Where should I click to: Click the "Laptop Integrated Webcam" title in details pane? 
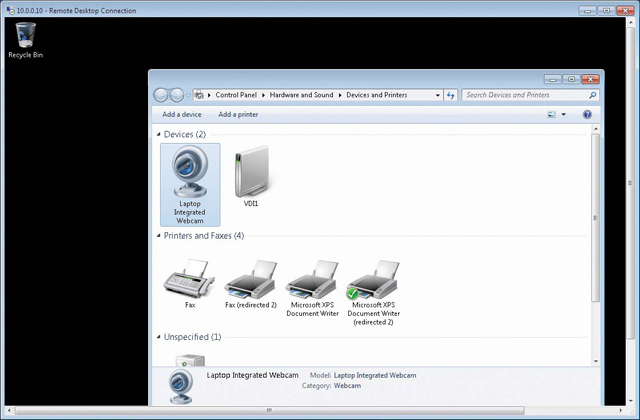pyautogui.click(x=252, y=375)
